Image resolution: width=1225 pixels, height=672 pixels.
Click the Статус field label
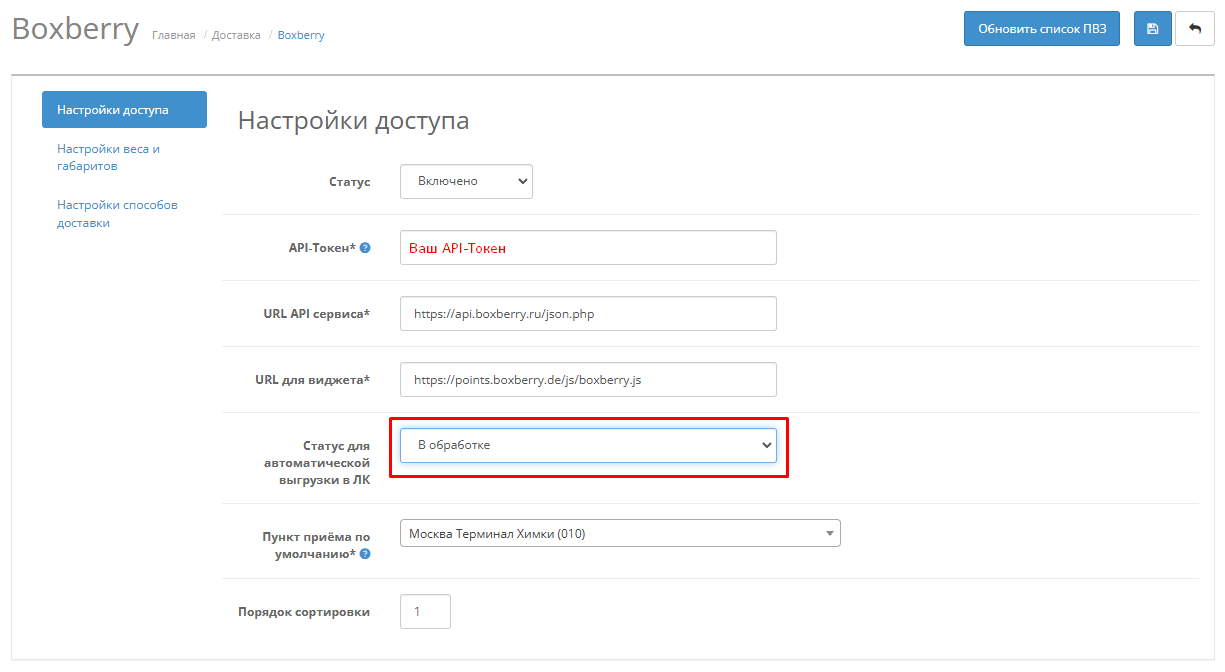(350, 182)
